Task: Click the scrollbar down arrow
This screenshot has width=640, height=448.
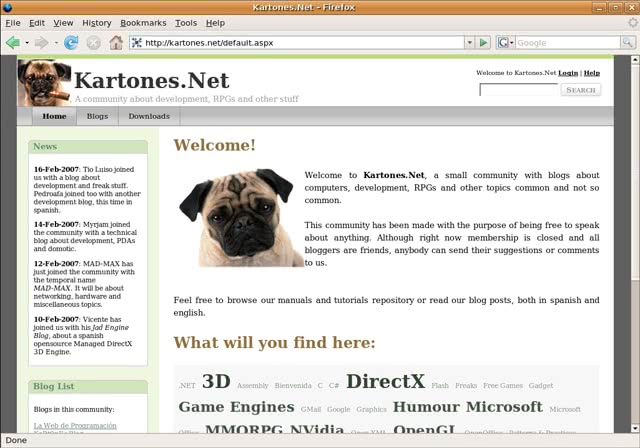Action: [x=635, y=428]
